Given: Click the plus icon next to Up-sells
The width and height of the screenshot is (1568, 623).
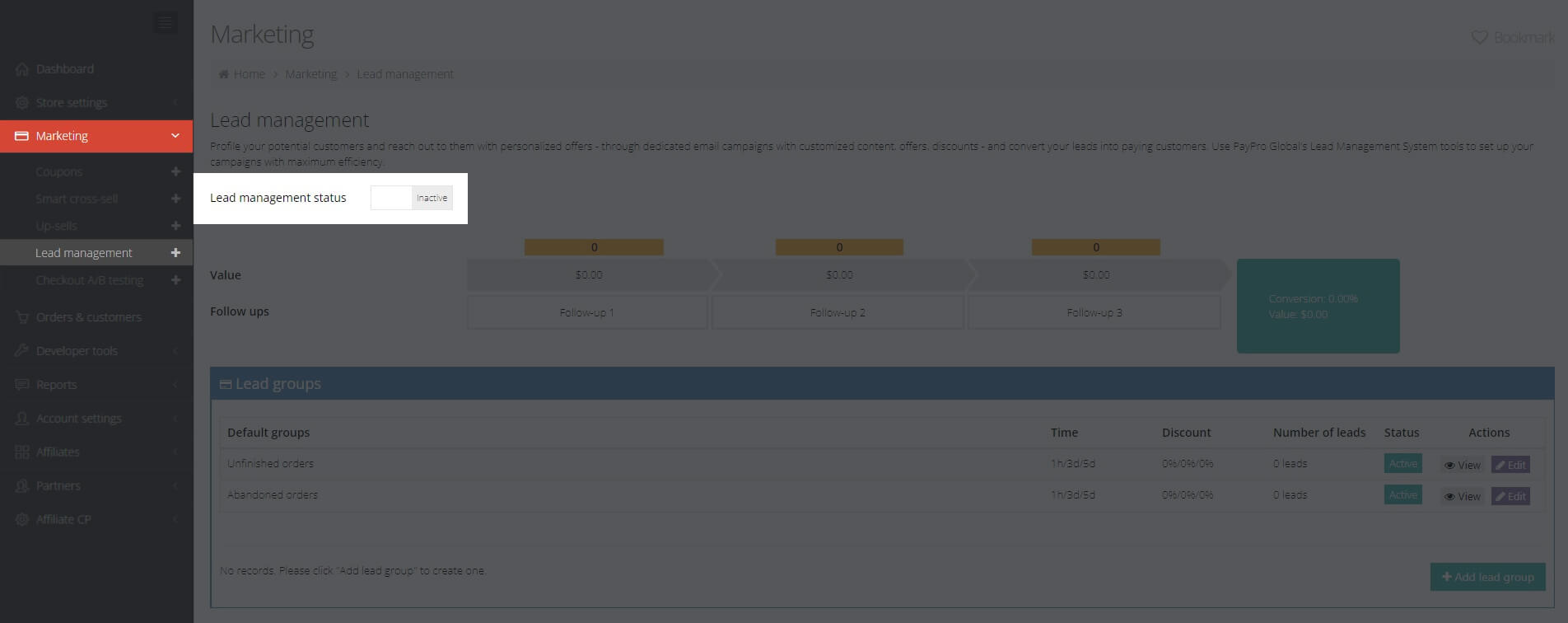Looking at the screenshot, I should click(x=175, y=226).
